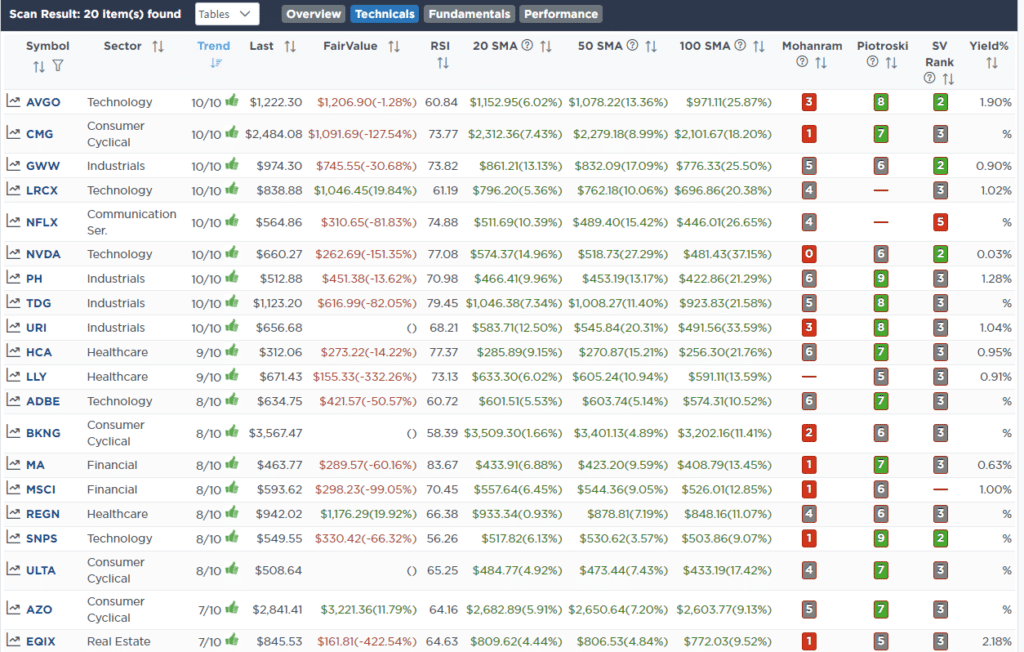Open the chart icon for NVDA

click(x=13, y=253)
